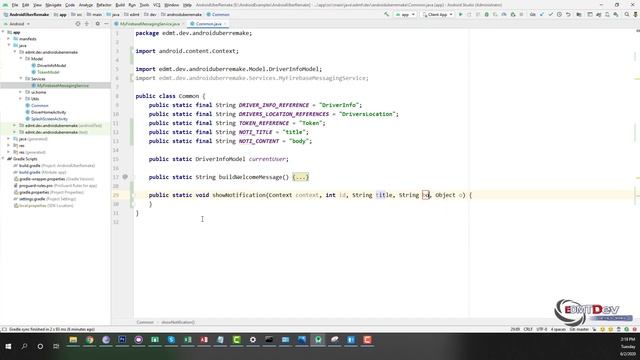Select MyFirebaseMessagingService in project tree

63,85
